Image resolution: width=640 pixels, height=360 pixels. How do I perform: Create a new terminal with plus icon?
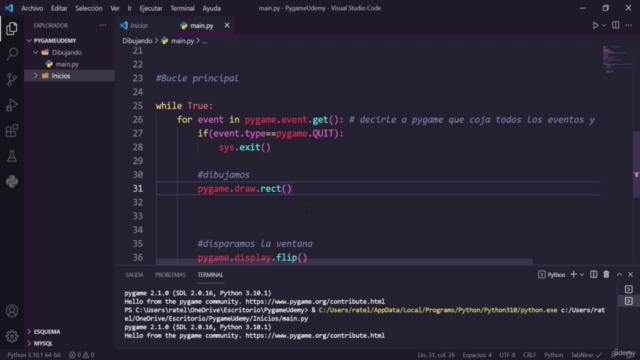tap(573, 274)
